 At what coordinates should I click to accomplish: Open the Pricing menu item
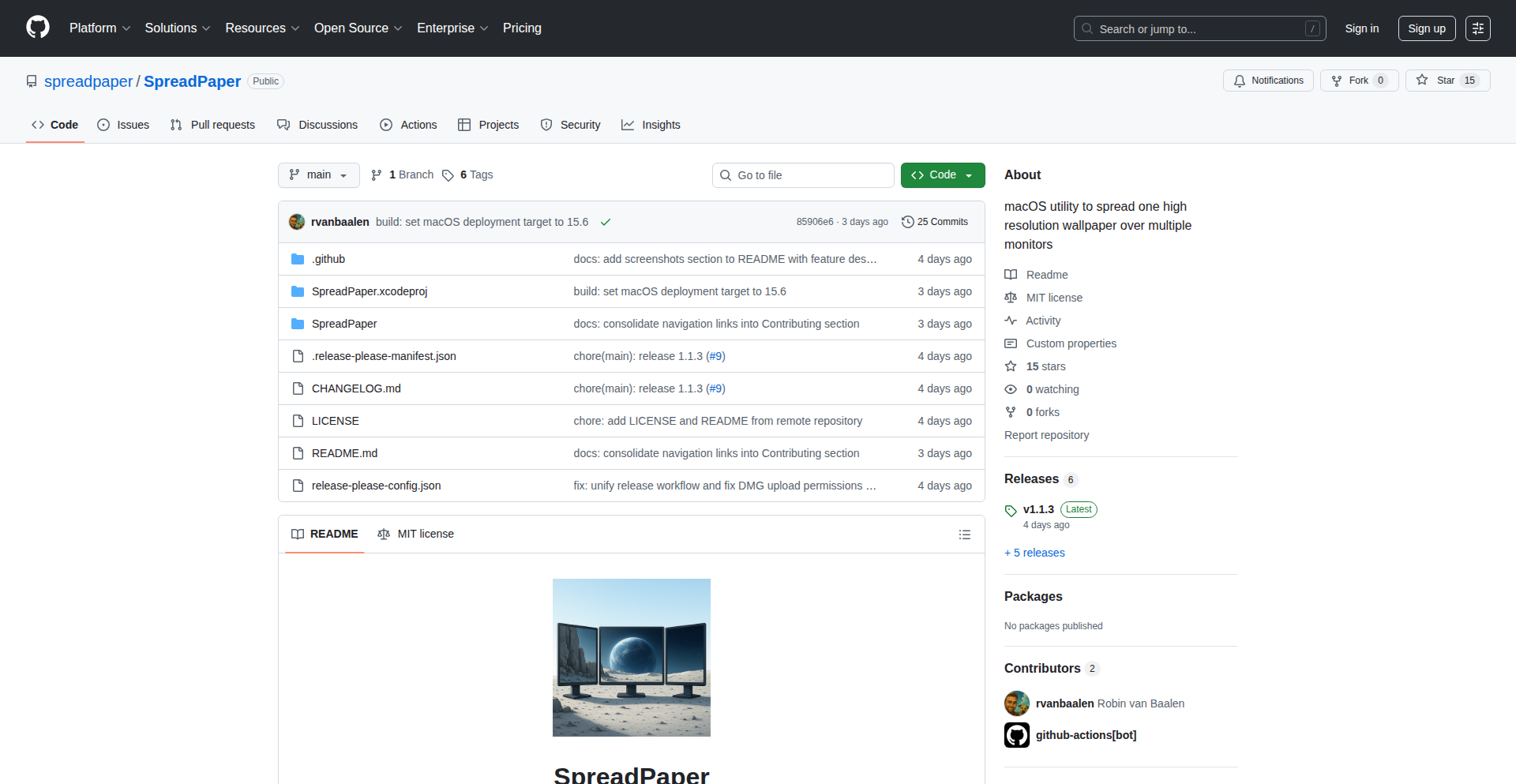click(x=522, y=28)
